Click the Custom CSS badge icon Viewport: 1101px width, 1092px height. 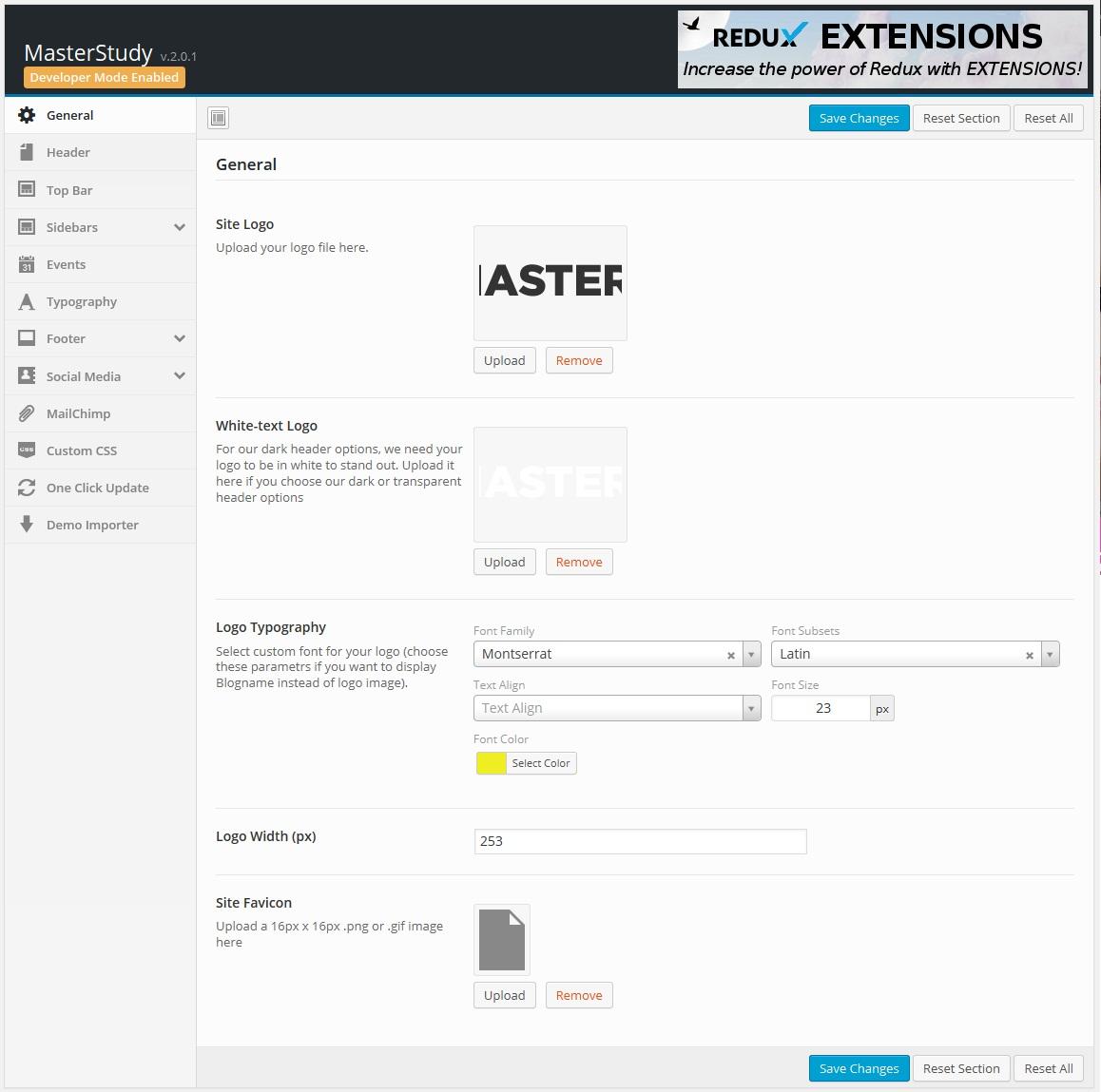point(27,450)
